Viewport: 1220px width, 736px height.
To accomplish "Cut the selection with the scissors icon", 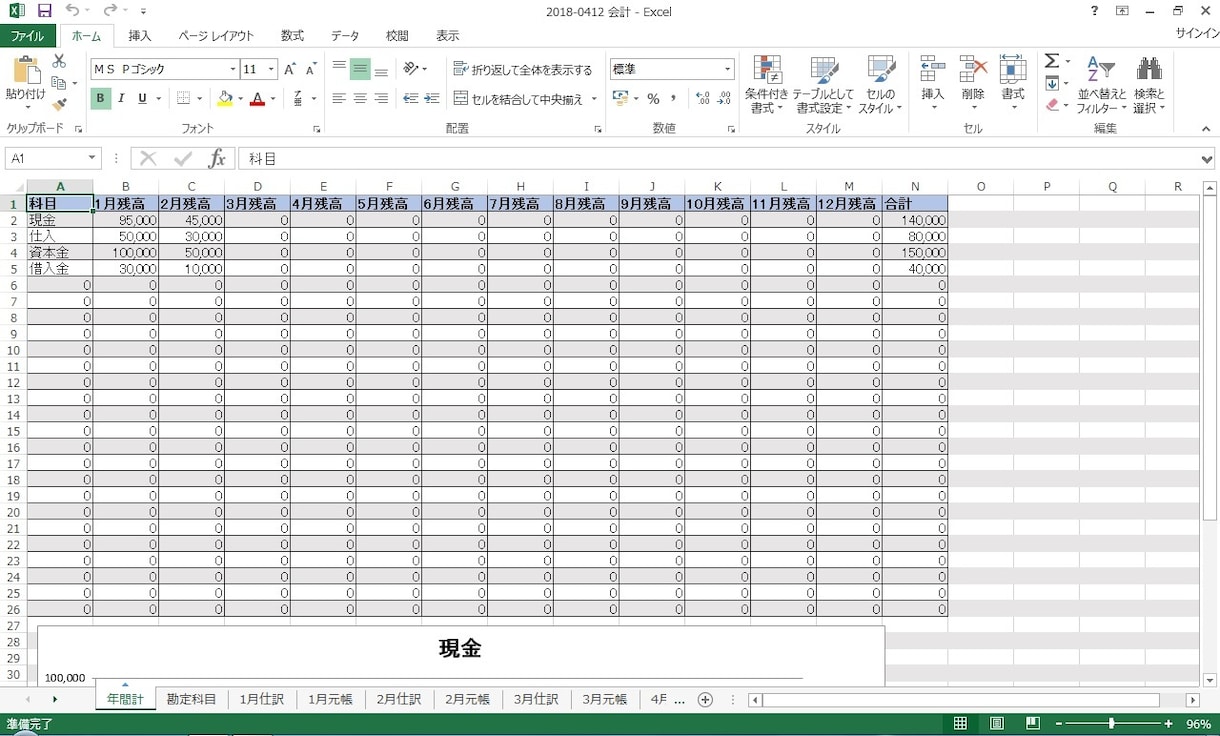I will point(59,61).
